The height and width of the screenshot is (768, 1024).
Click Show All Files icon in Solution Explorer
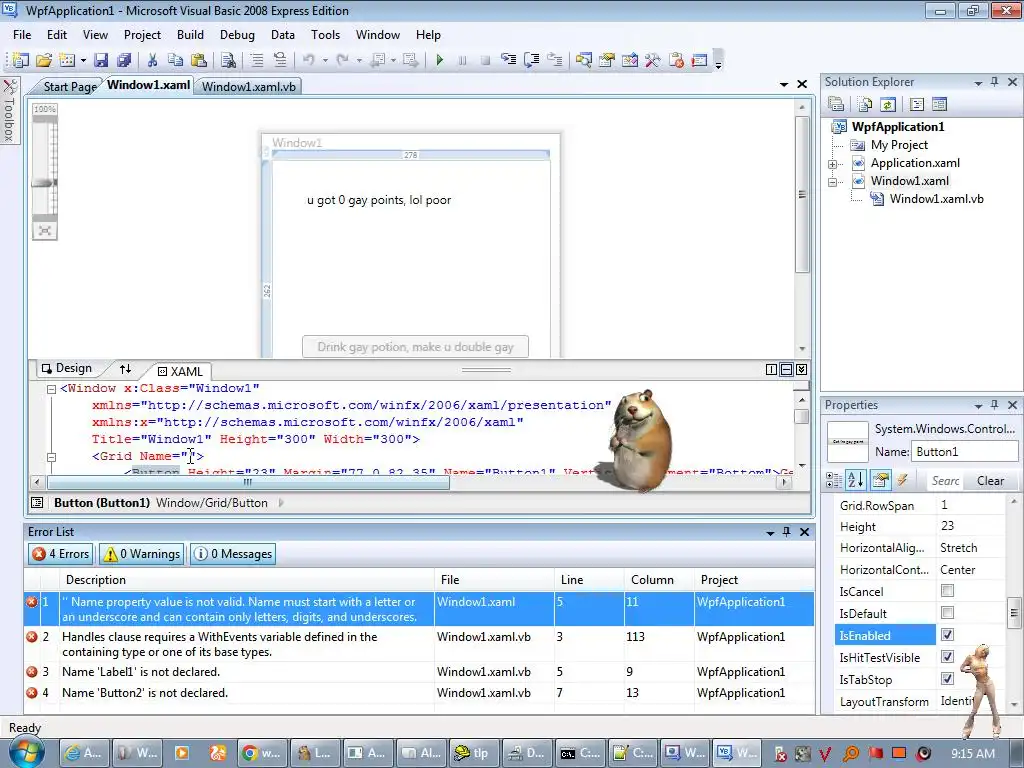tap(865, 104)
